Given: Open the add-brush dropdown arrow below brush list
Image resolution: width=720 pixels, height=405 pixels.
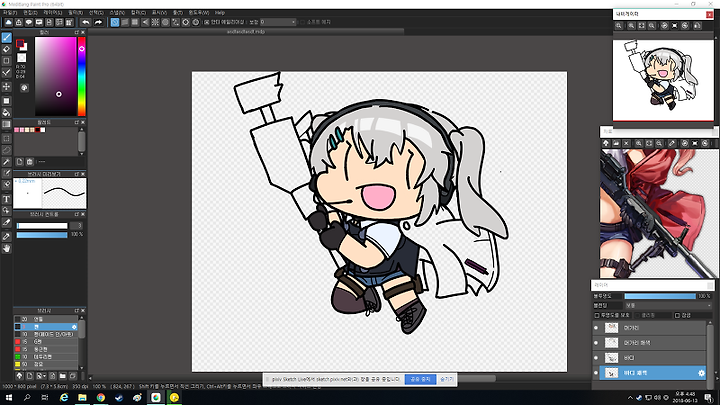Looking at the screenshot, I should (45, 377).
